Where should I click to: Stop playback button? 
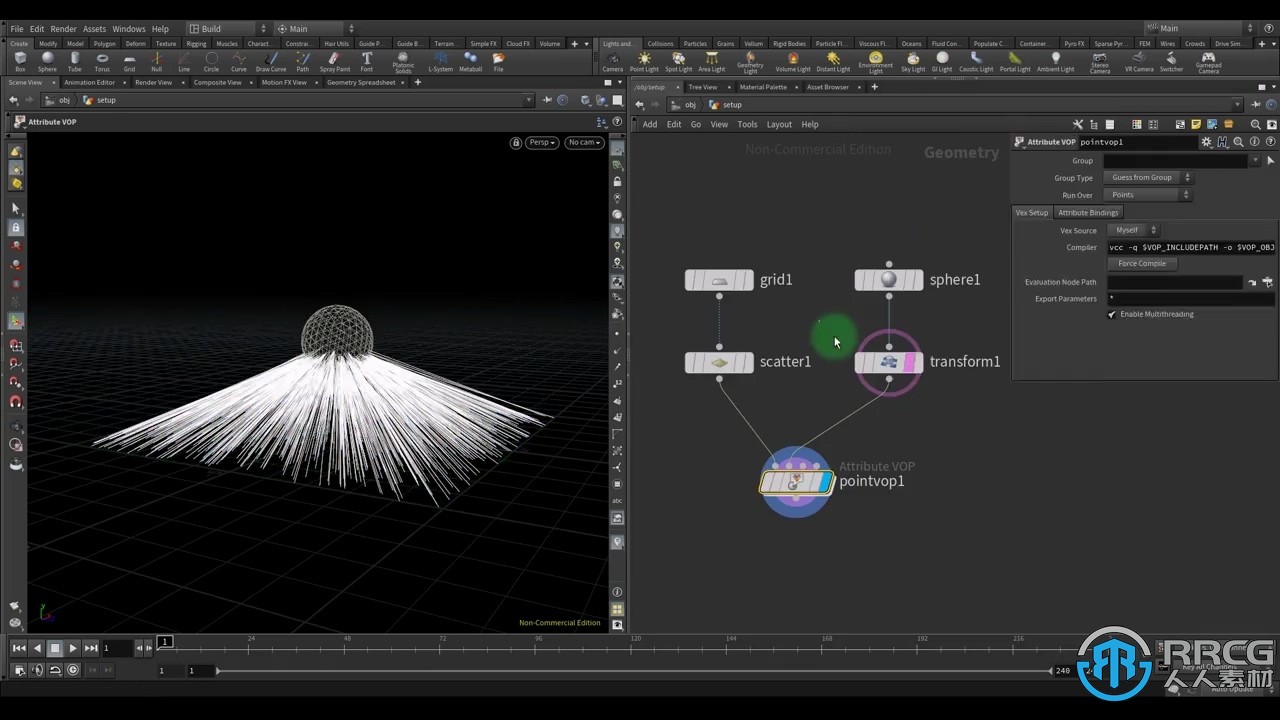[x=55, y=648]
